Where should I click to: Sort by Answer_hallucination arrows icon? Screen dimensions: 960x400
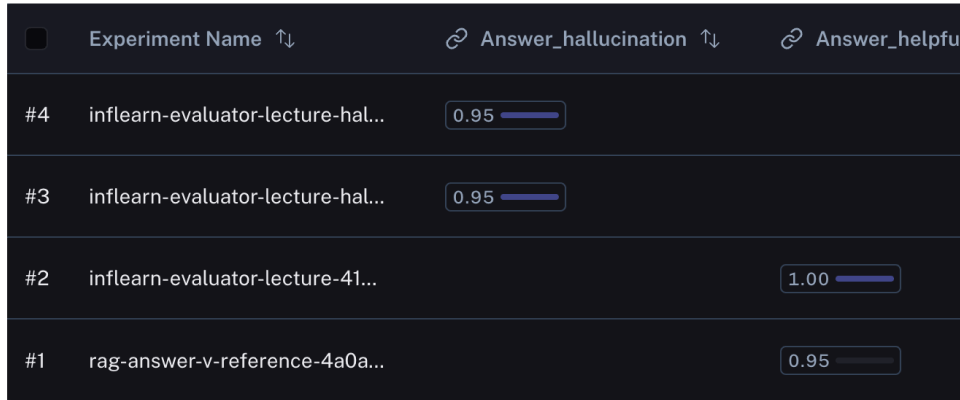710,39
